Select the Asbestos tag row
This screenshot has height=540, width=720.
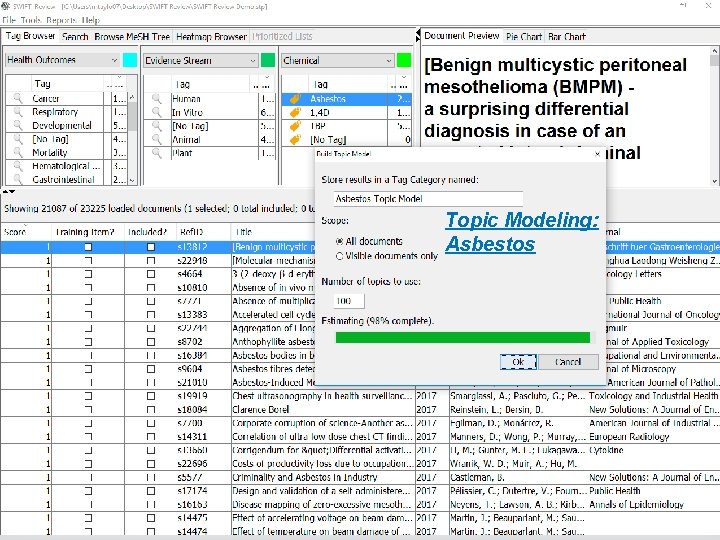point(346,99)
